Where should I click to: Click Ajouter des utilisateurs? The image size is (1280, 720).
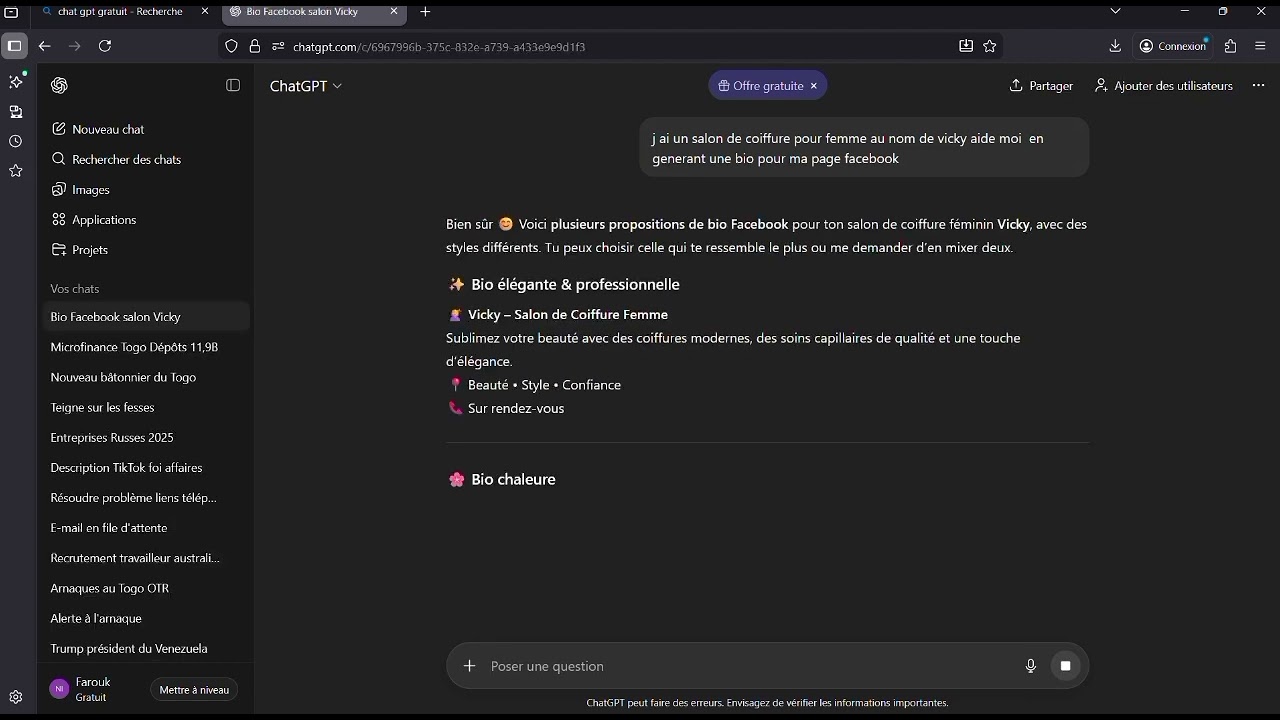1163,86
